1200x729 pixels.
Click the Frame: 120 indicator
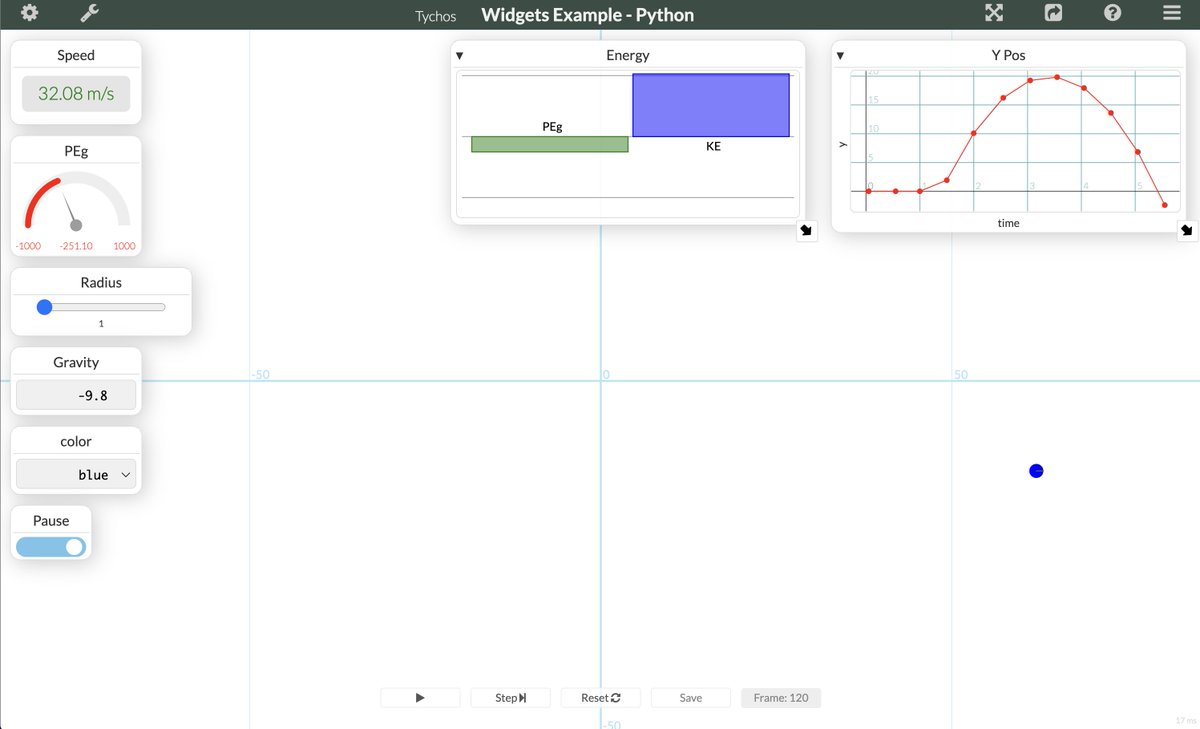coord(781,698)
